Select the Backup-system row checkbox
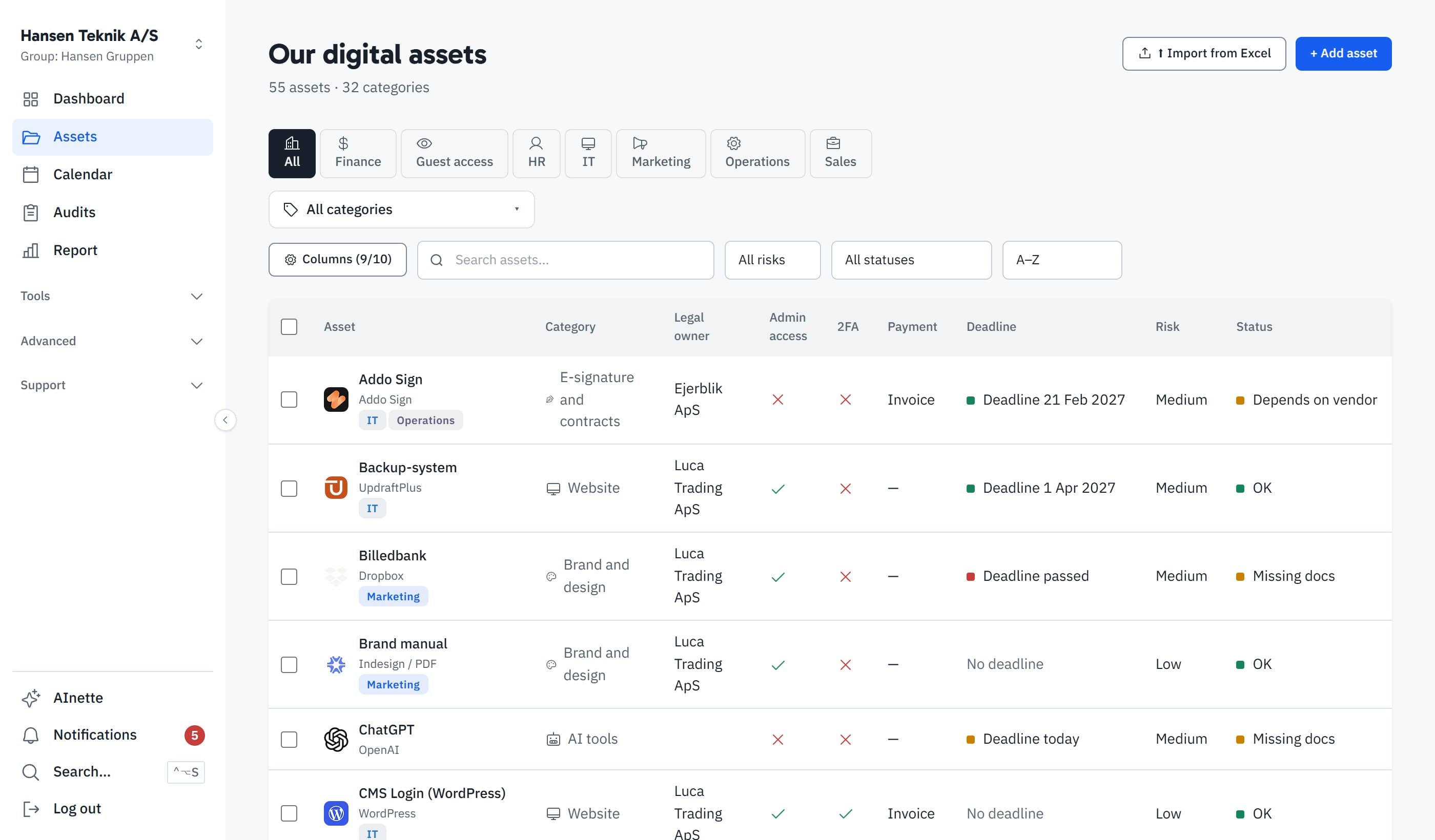1435x840 pixels. (289, 488)
